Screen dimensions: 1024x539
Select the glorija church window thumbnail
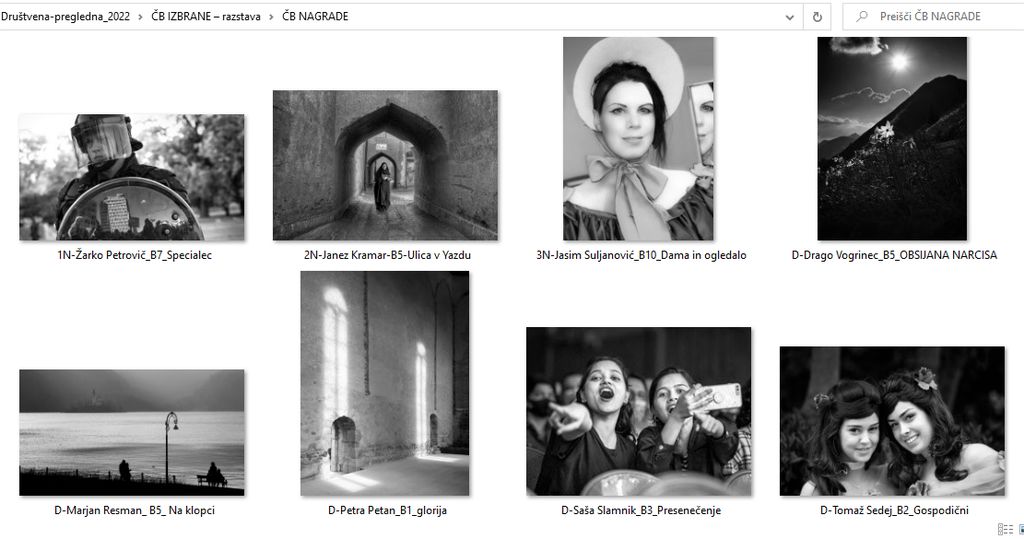point(385,384)
